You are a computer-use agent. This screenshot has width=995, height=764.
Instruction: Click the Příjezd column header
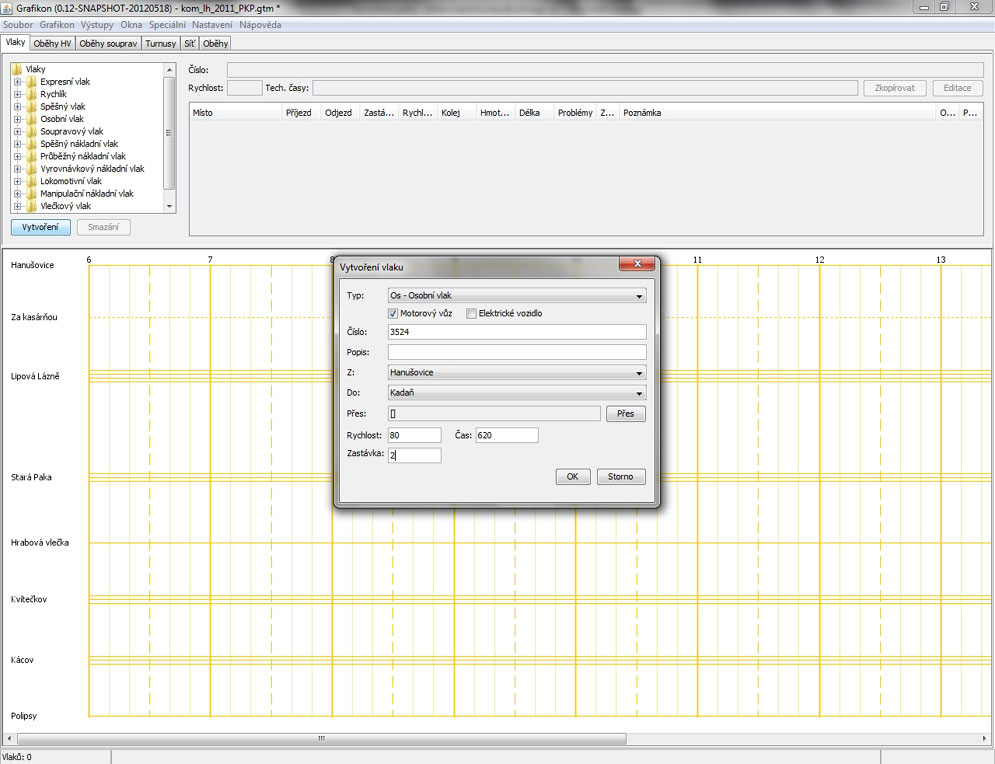point(301,113)
